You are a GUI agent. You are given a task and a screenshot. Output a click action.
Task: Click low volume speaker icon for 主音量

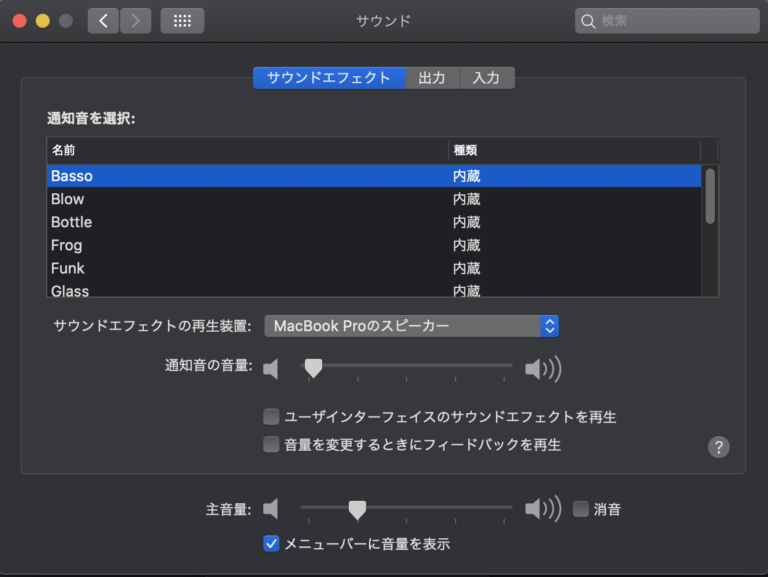pos(271,509)
